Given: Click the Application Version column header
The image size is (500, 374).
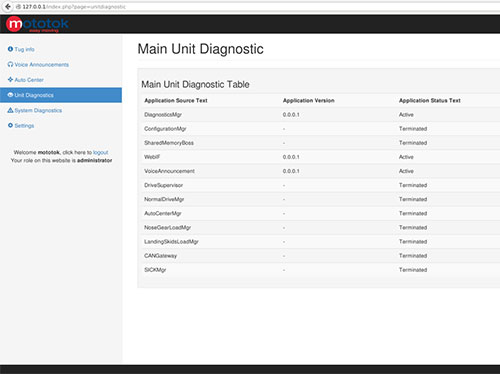Looking at the screenshot, I should (x=309, y=100).
